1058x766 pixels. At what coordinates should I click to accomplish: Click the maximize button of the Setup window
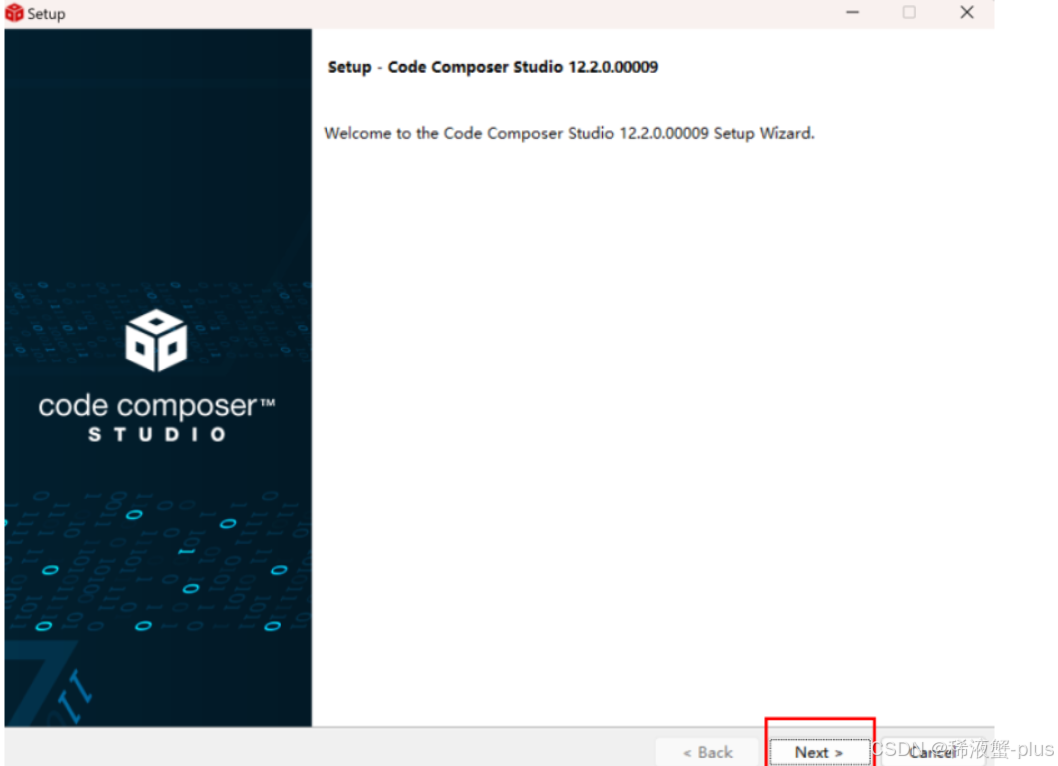pos(908,13)
